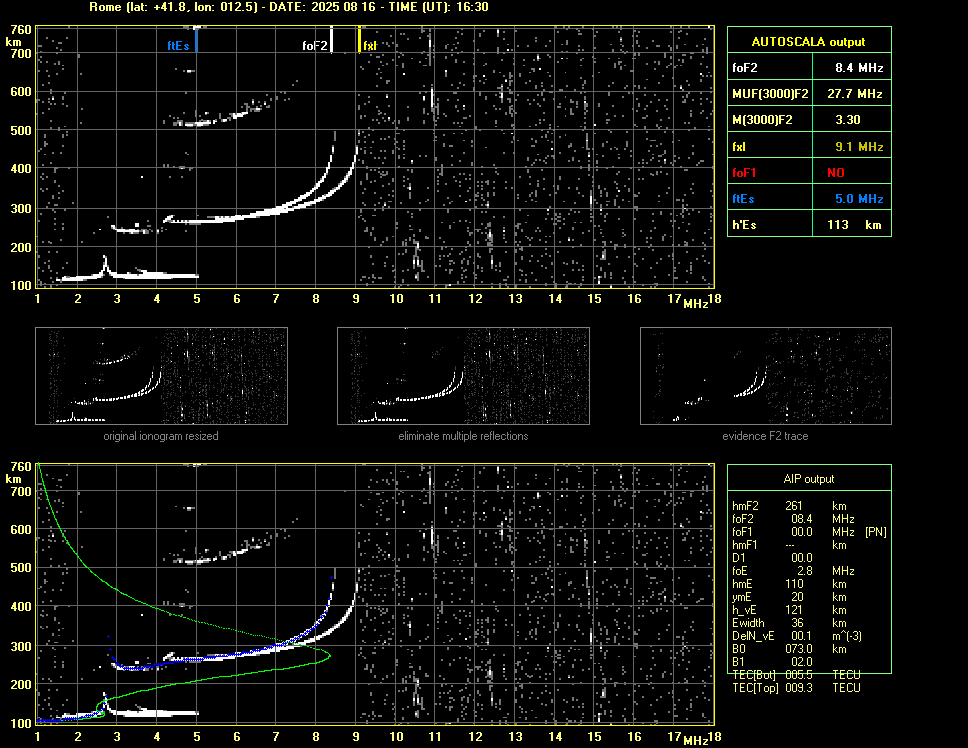Click the 'evidence F2 trace' caption
The width and height of the screenshot is (968, 748).
pyautogui.click(x=765, y=436)
